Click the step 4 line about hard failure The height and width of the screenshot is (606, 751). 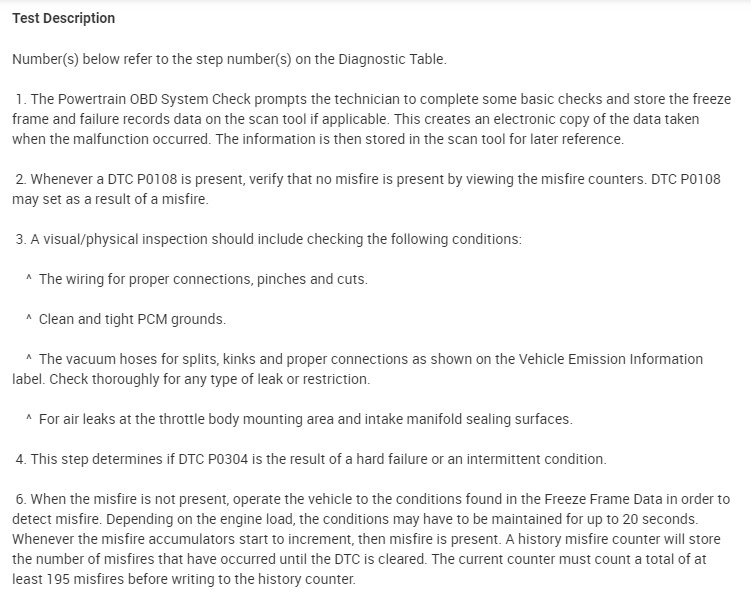[310, 459]
